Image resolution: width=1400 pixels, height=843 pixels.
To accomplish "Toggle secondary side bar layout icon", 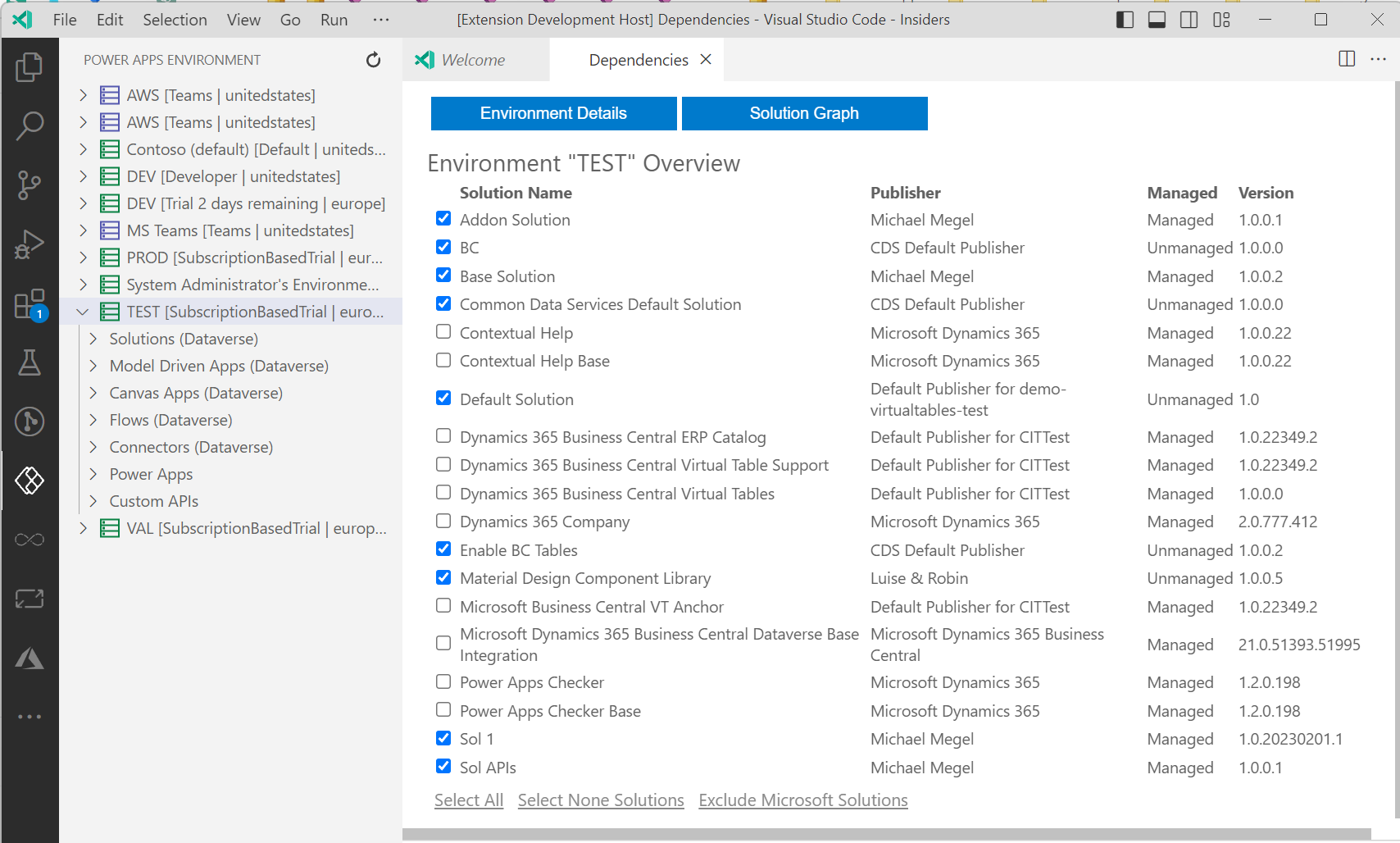I will pos(1189,20).
